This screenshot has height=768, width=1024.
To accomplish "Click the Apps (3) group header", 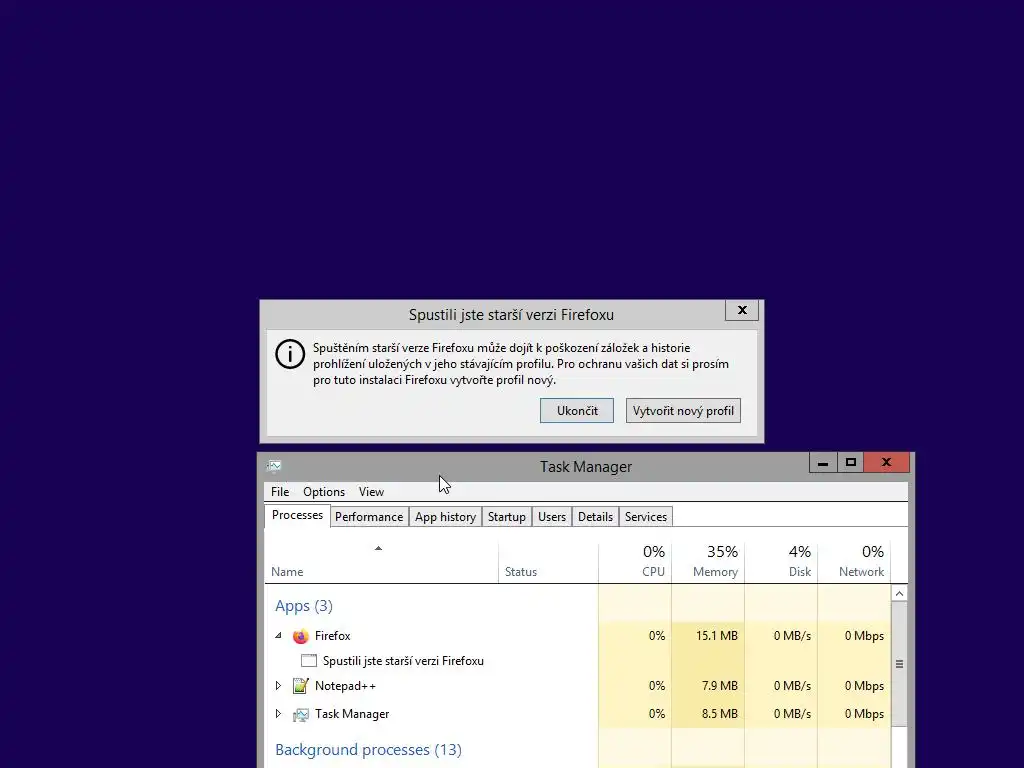I will (304, 606).
